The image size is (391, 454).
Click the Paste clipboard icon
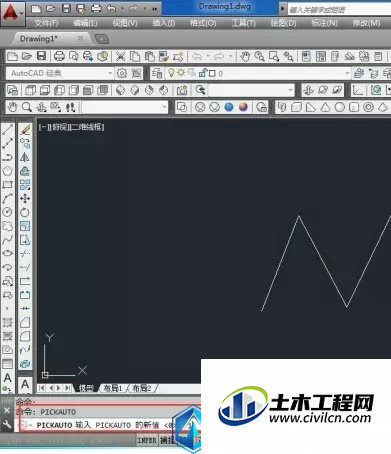(149, 56)
